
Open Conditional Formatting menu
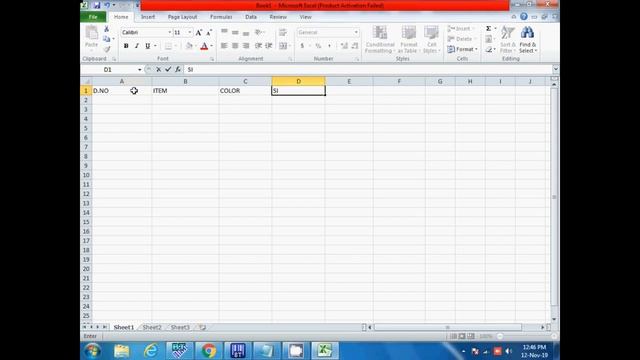[380, 39]
